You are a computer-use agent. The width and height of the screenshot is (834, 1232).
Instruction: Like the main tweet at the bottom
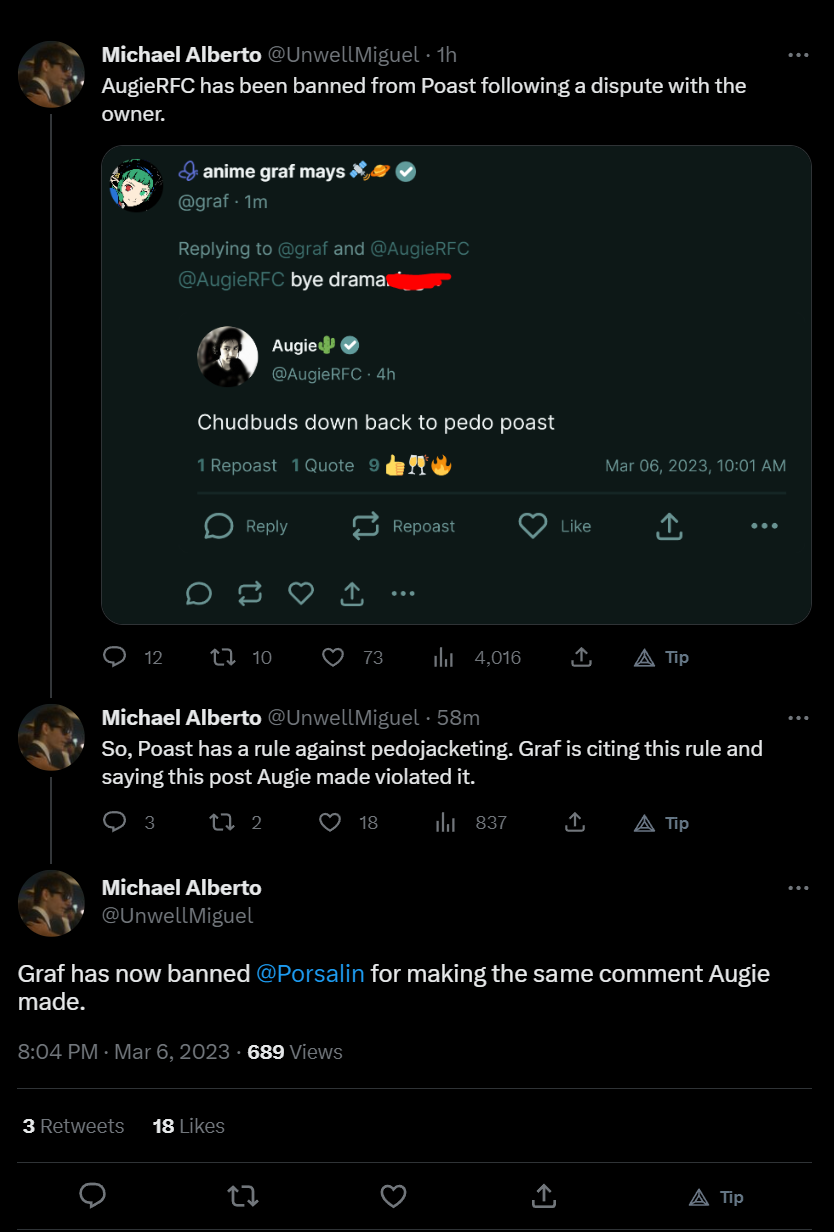click(394, 1196)
